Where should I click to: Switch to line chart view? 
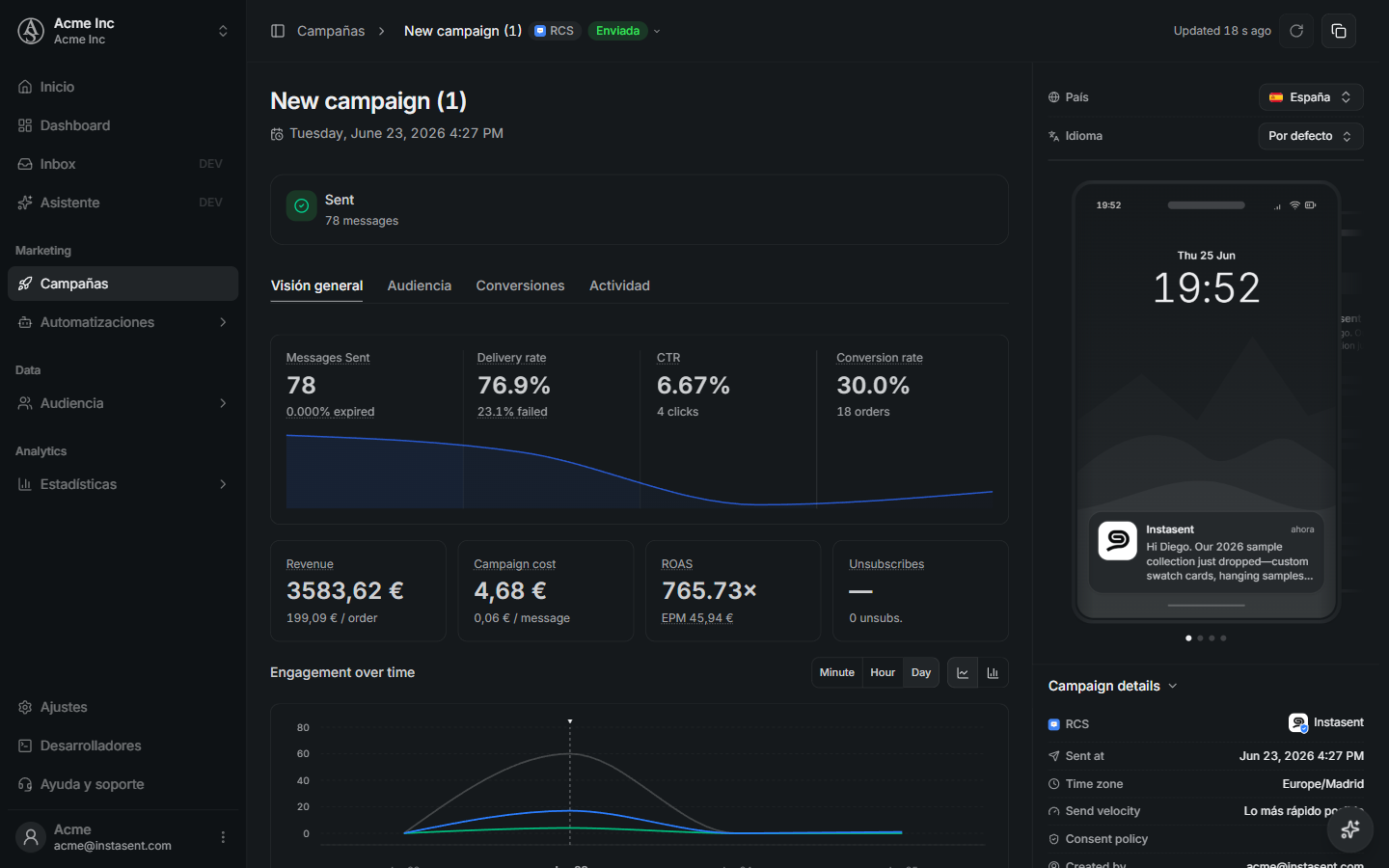(963, 672)
